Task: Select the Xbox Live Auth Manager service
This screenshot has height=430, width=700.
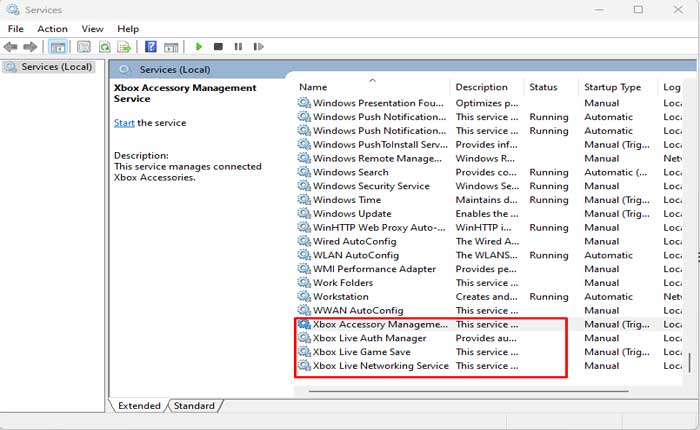Action: [369, 338]
